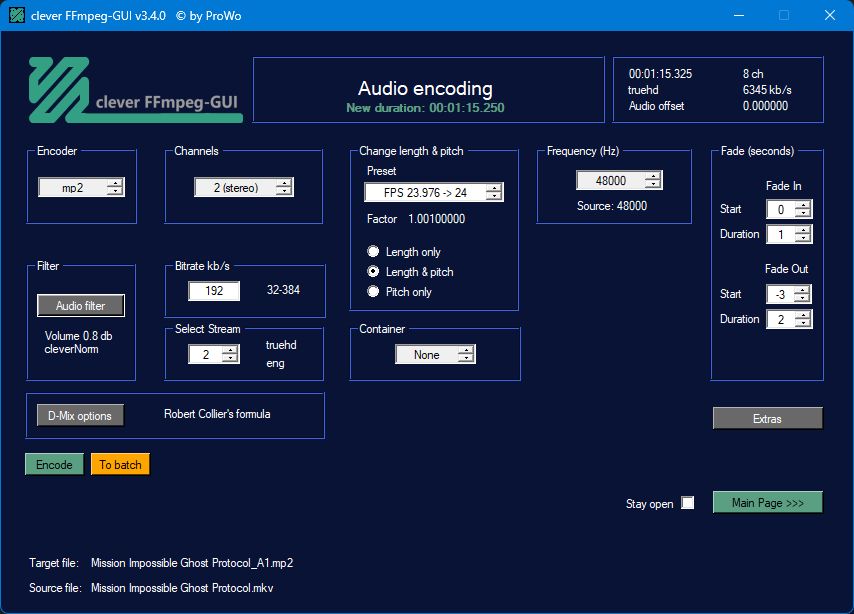
Task: Open the Extras panel
Action: coord(767,418)
